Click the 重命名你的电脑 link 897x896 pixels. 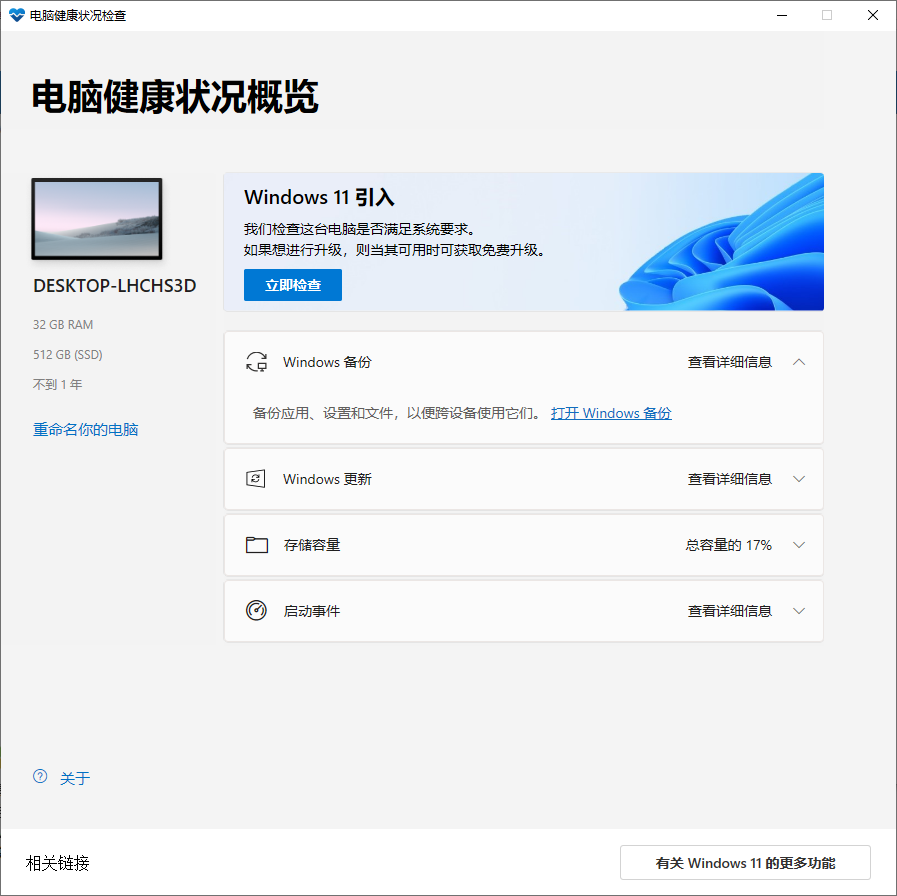86,427
